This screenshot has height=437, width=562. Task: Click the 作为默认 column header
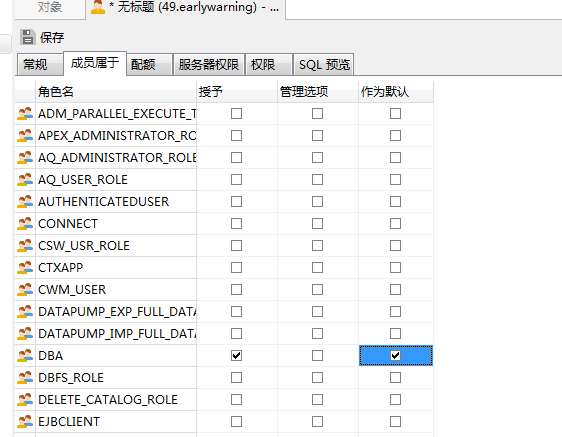(396, 92)
